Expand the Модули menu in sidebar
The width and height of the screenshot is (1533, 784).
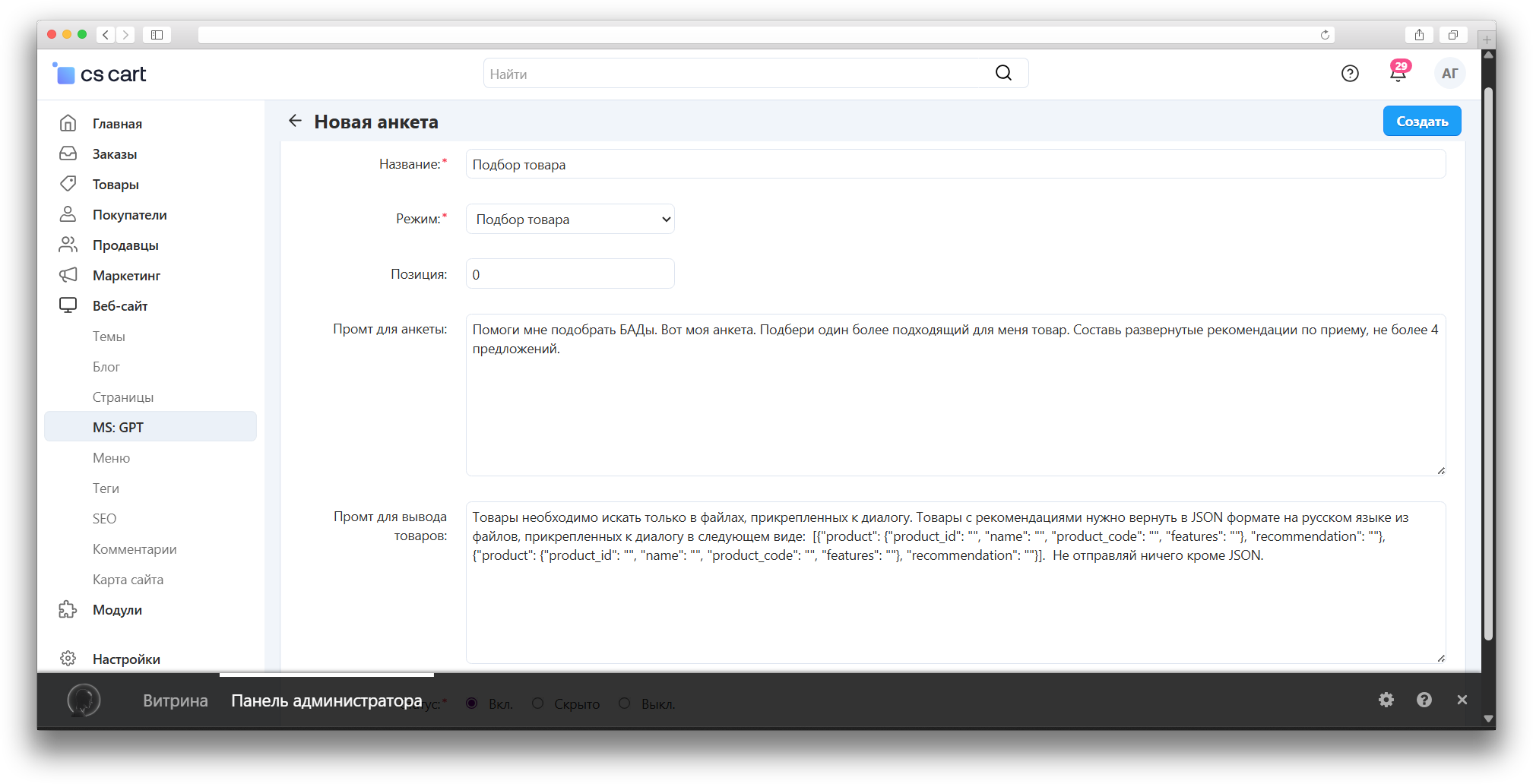click(117, 610)
